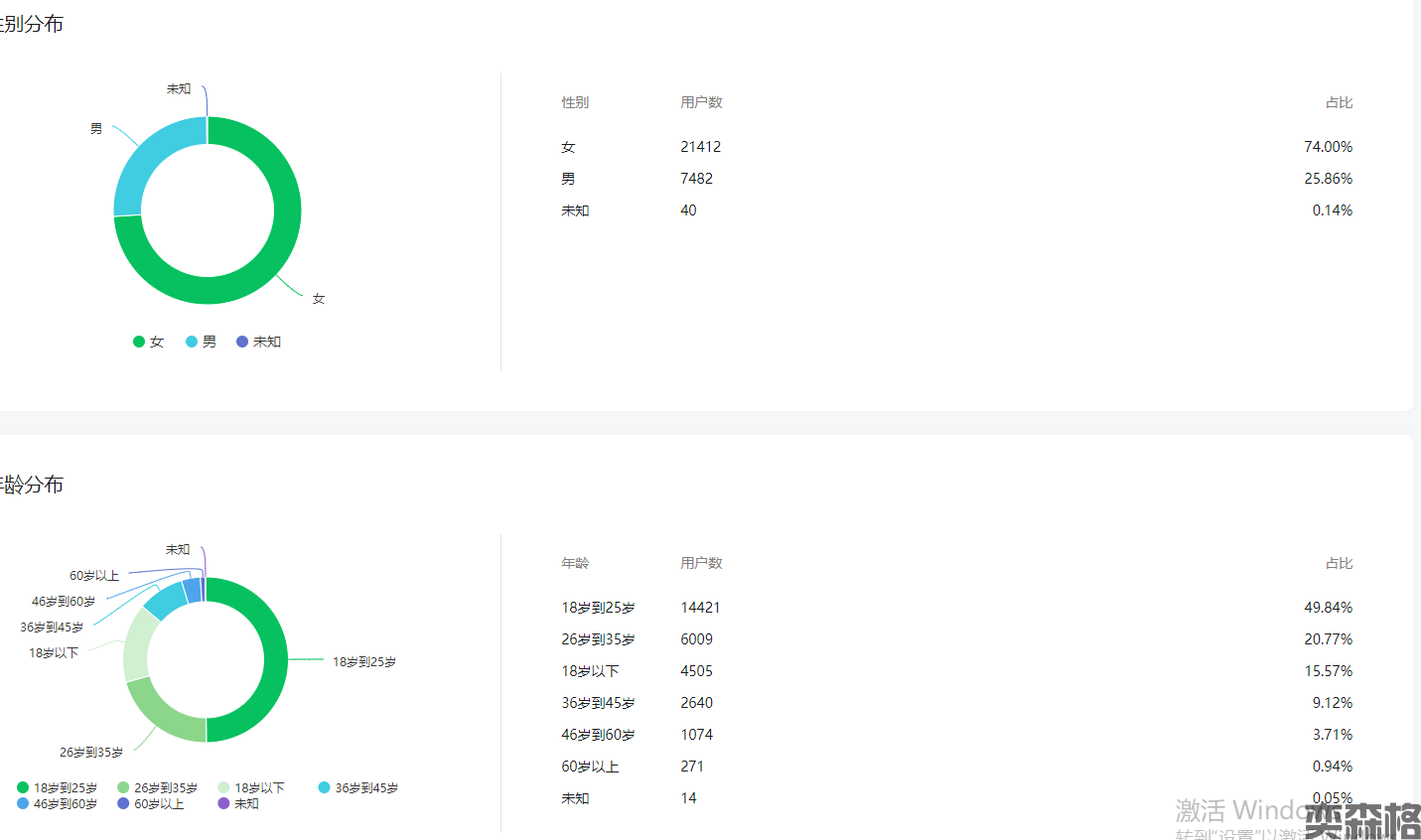Image resolution: width=1421 pixels, height=840 pixels.
Task: Click the 占比 header in the age table
Action: (1339, 563)
